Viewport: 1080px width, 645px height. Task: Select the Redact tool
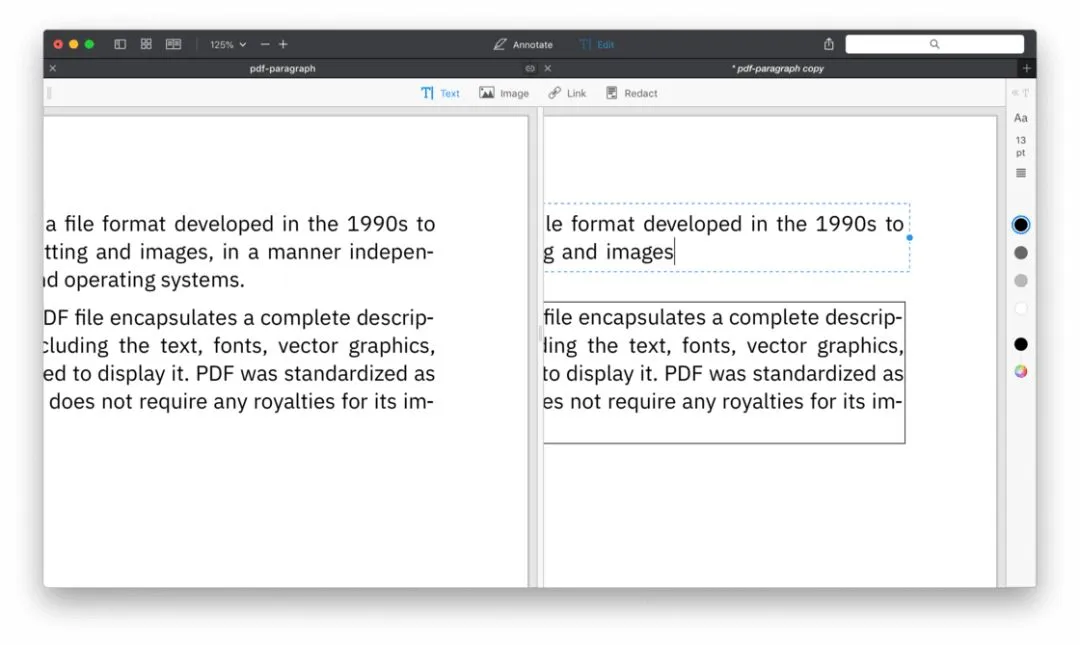pyautogui.click(x=632, y=93)
